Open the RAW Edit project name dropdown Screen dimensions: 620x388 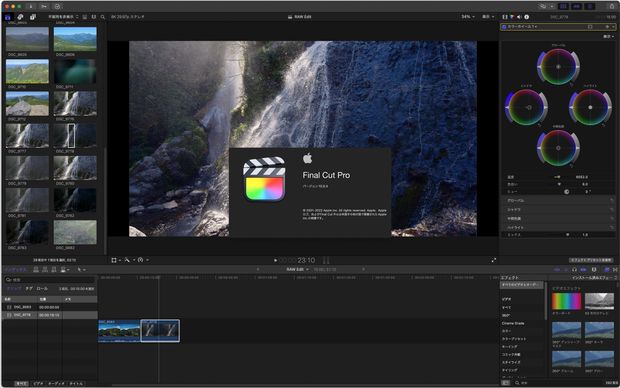tap(297, 269)
